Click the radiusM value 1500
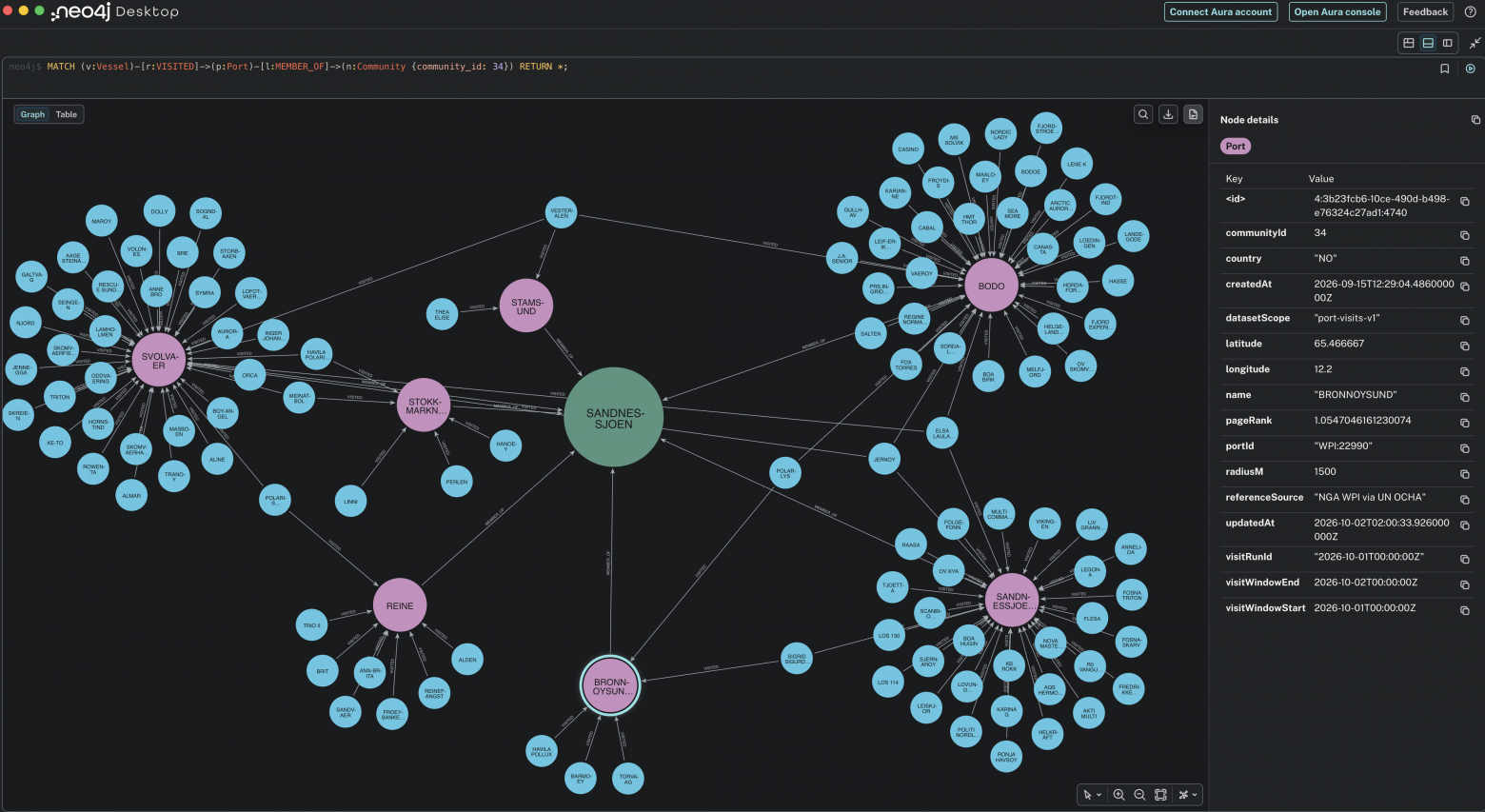The width and height of the screenshot is (1485, 812). pos(1325,471)
